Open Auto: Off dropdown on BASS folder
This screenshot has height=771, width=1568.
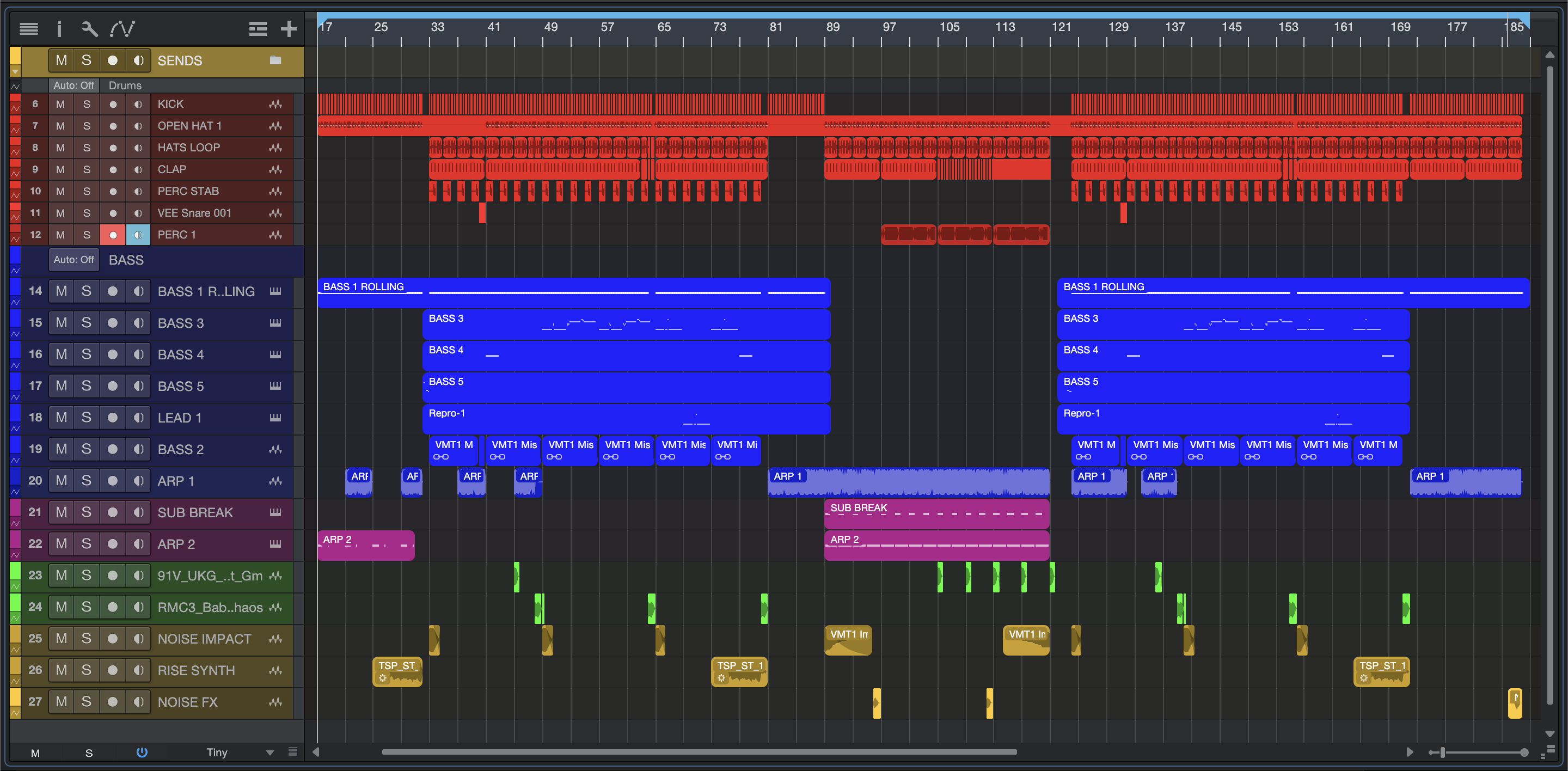pyautogui.click(x=73, y=260)
